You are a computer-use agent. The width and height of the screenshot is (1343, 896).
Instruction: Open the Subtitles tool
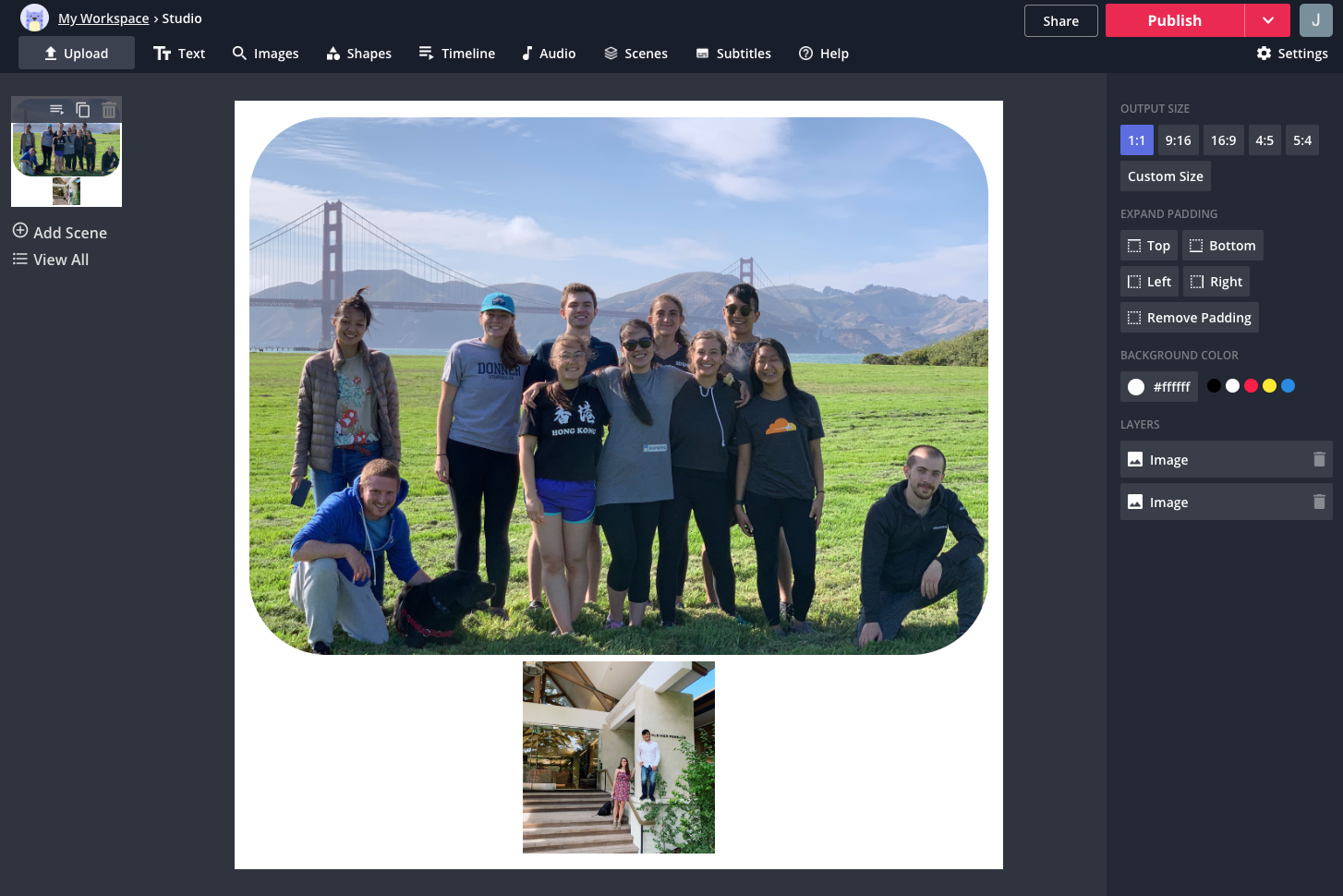click(733, 54)
